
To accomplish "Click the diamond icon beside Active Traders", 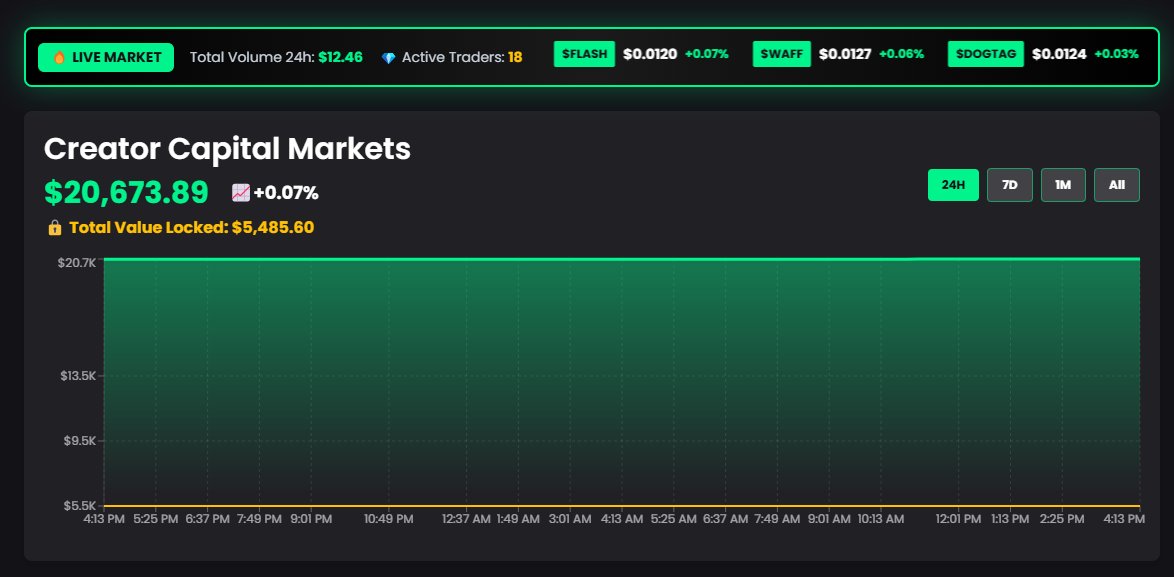I will point(388,58).
